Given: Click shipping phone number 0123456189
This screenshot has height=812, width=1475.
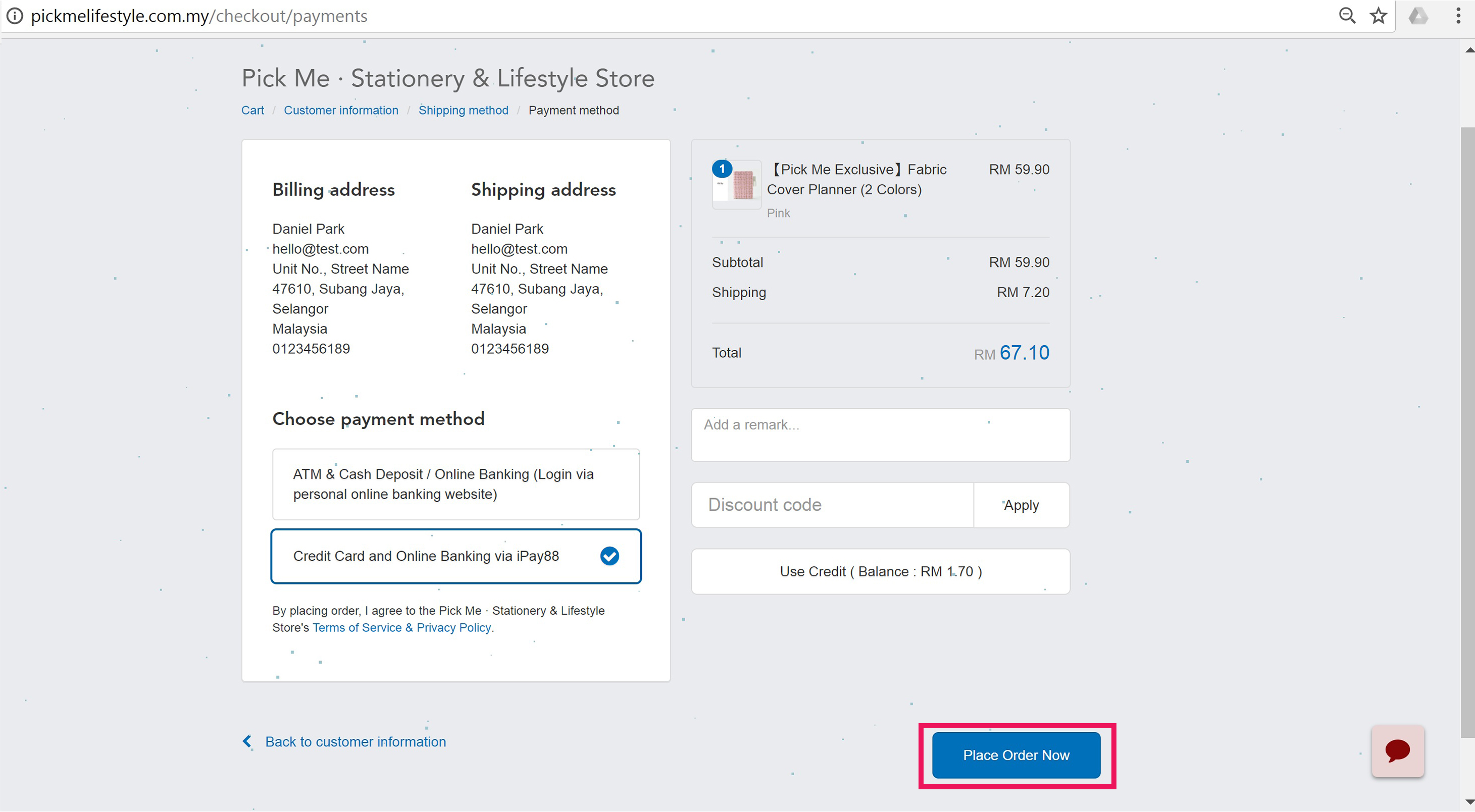Looking at the screenshot, I should tap(510, 349).
